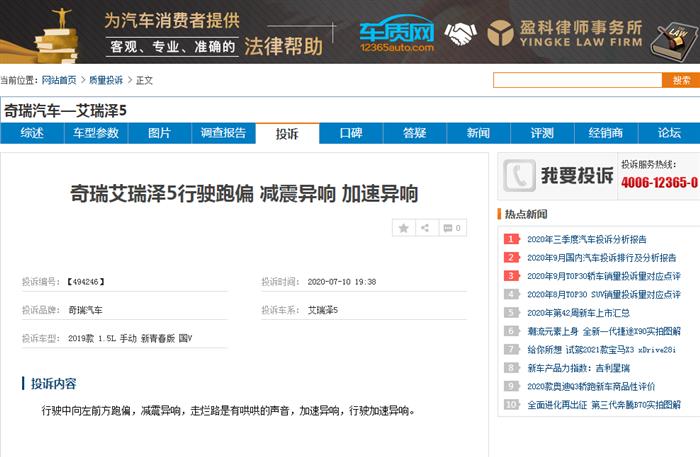
Task: Click the orange 搜索 button
Action: tap(681, 80)
